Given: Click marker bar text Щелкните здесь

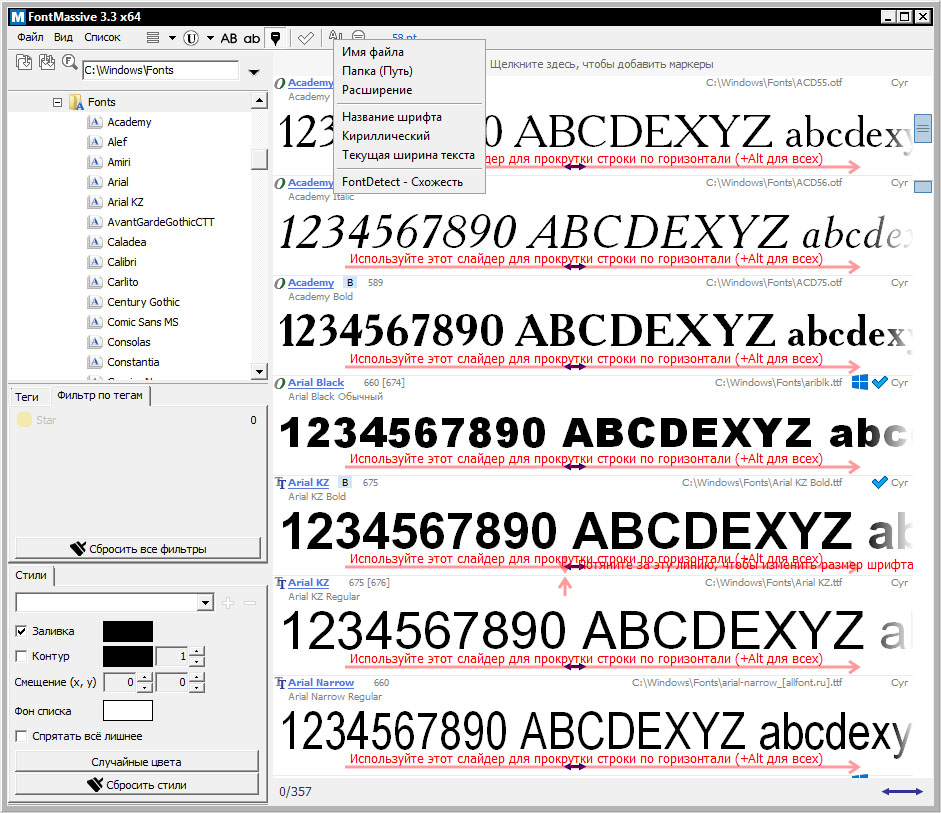Looking at the screenshot, I should [601, 64].
